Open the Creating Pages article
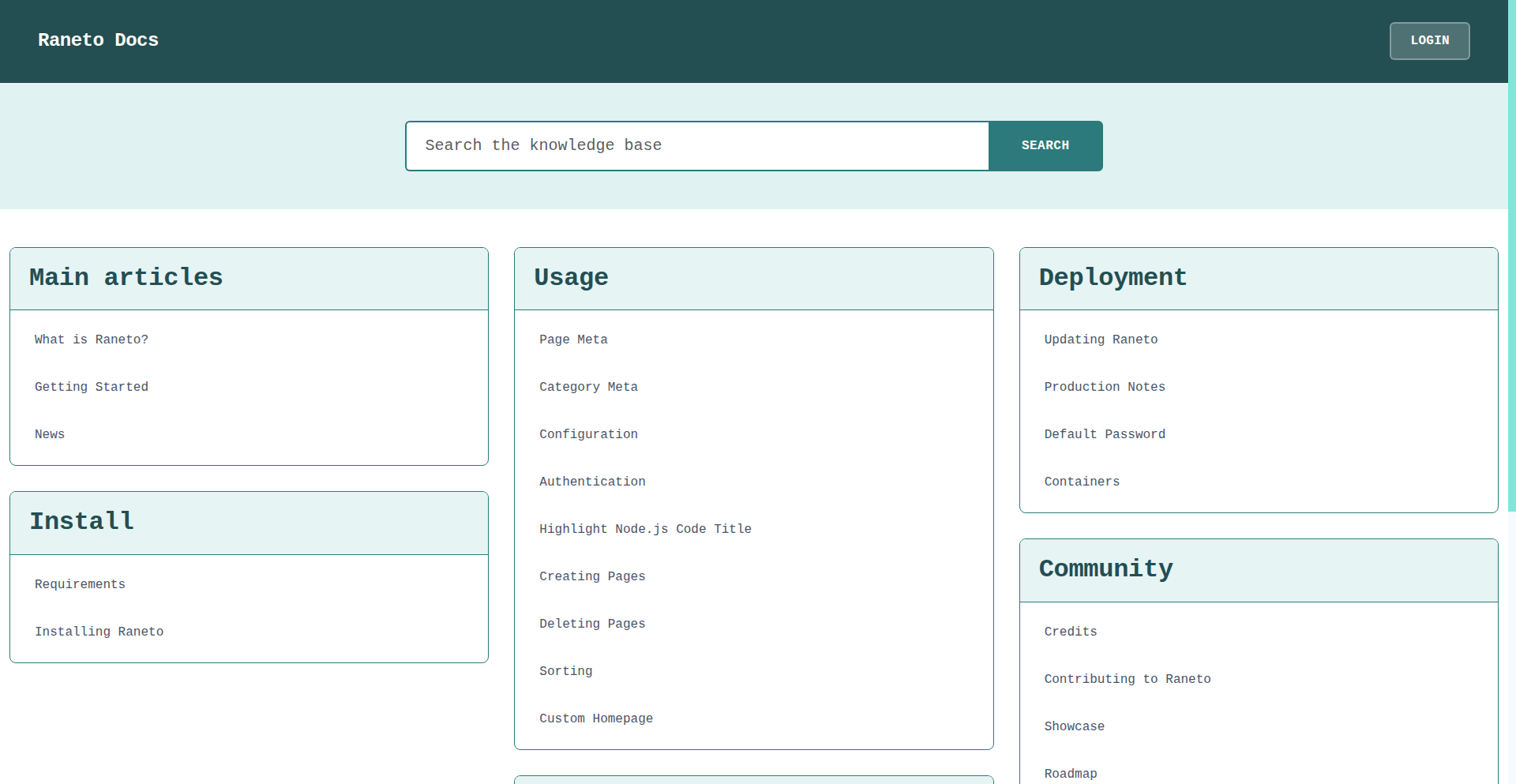Viewport: 1516px width, 784px height. pos(592,576)
